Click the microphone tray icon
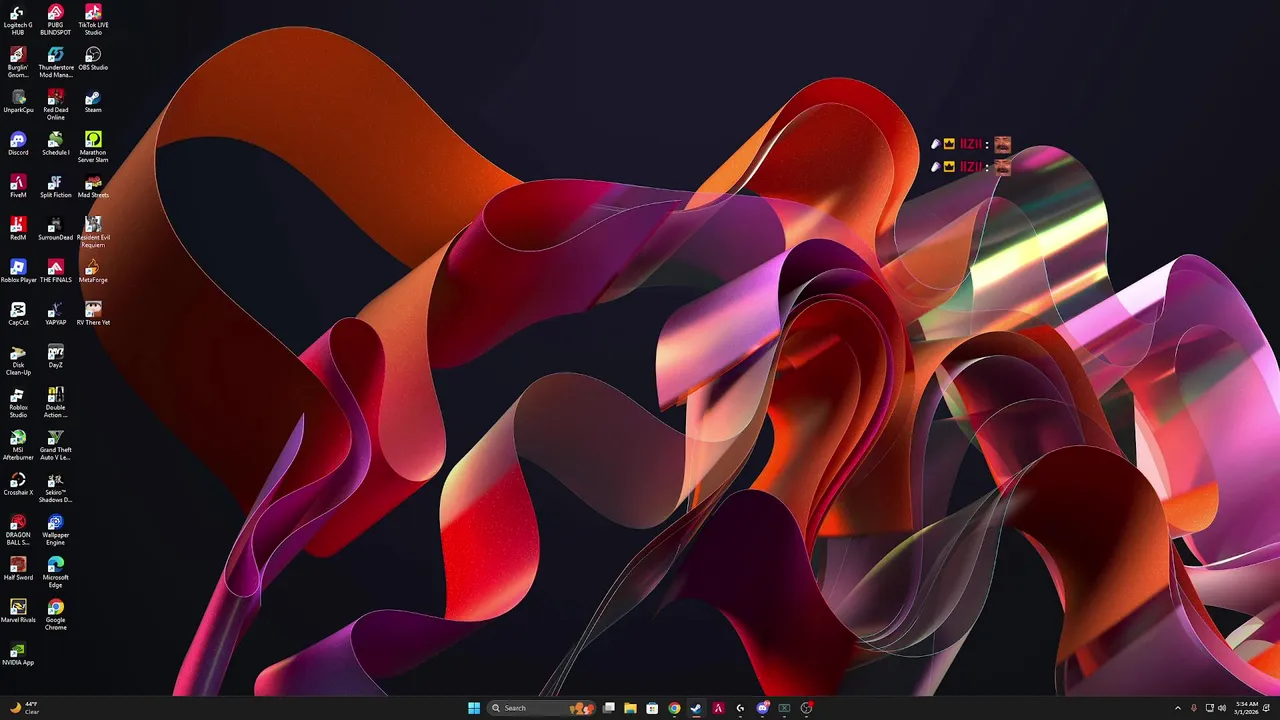Screen dimensions: 1280x720 pyautogui.click(x=1193, y=708)
